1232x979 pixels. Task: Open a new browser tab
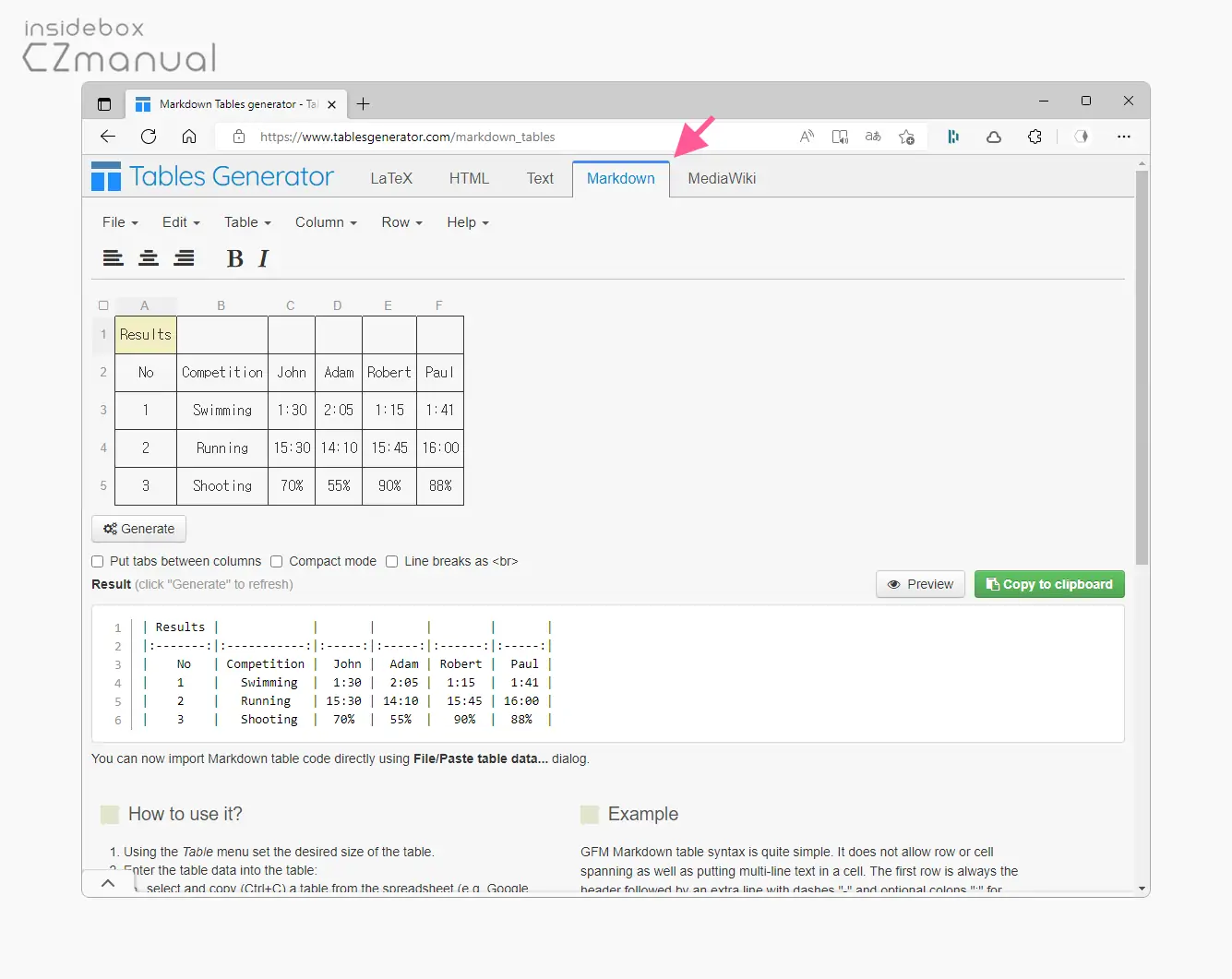(364, 104)
